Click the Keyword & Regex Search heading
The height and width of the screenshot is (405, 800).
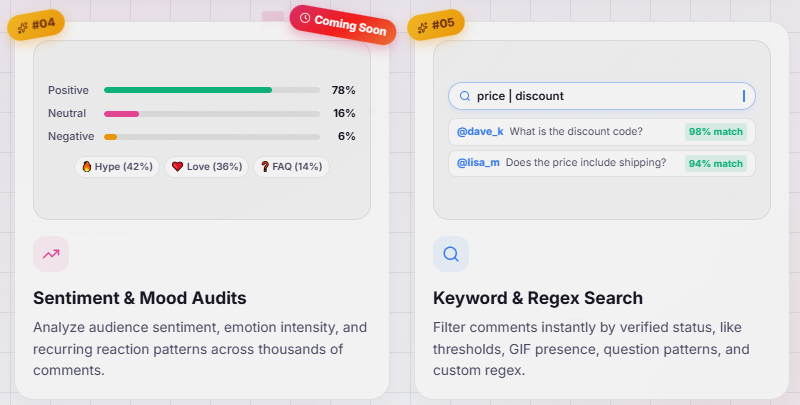coord(538,298)
